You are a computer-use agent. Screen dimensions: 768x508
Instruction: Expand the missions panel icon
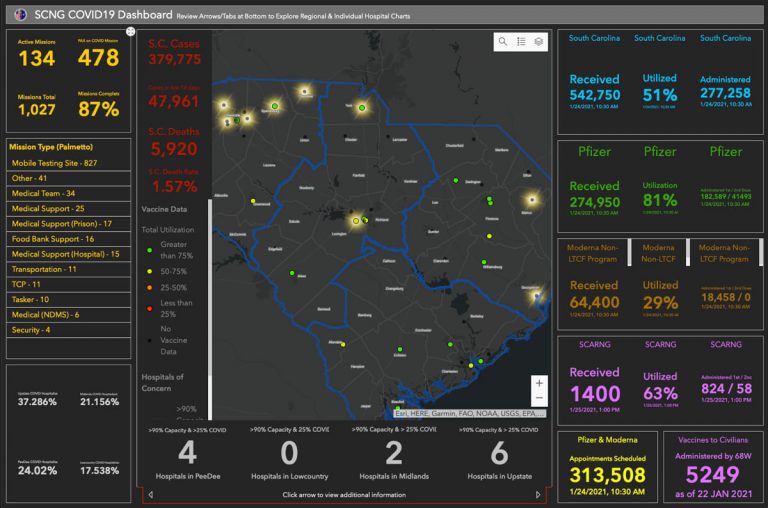point(130,31)
